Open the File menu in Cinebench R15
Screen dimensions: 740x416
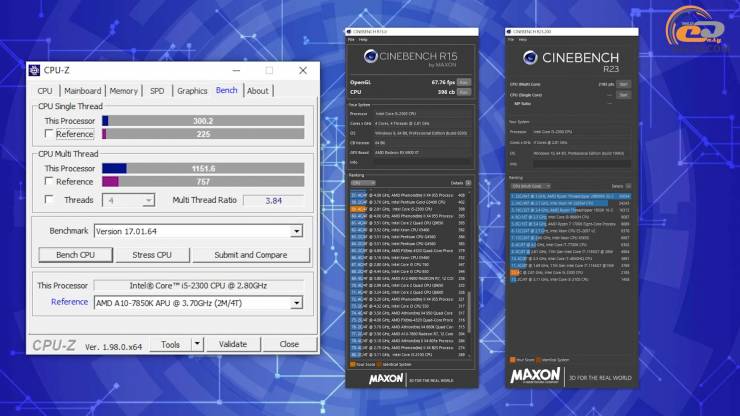click(352, 40)
